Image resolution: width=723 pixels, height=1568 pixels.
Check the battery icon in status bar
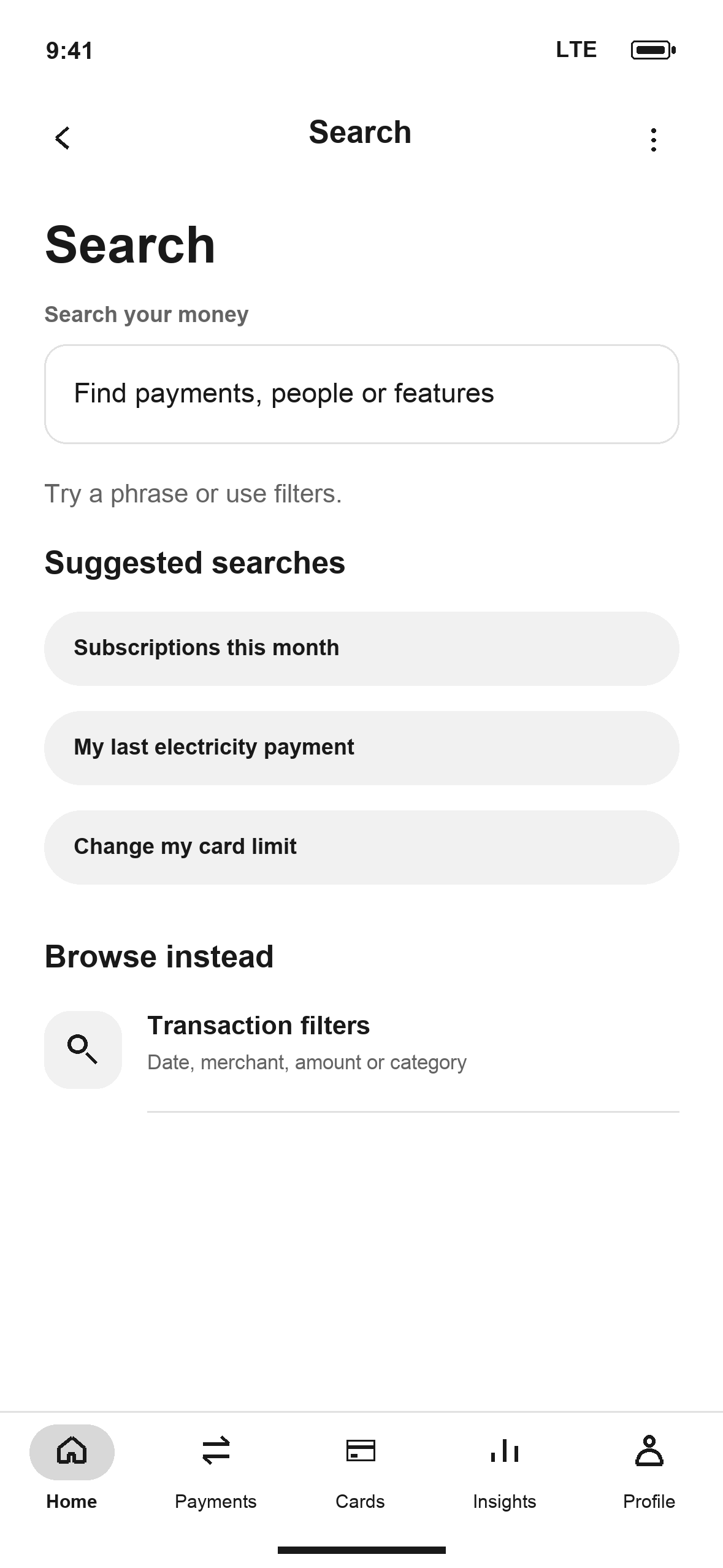tap(654, 50)
